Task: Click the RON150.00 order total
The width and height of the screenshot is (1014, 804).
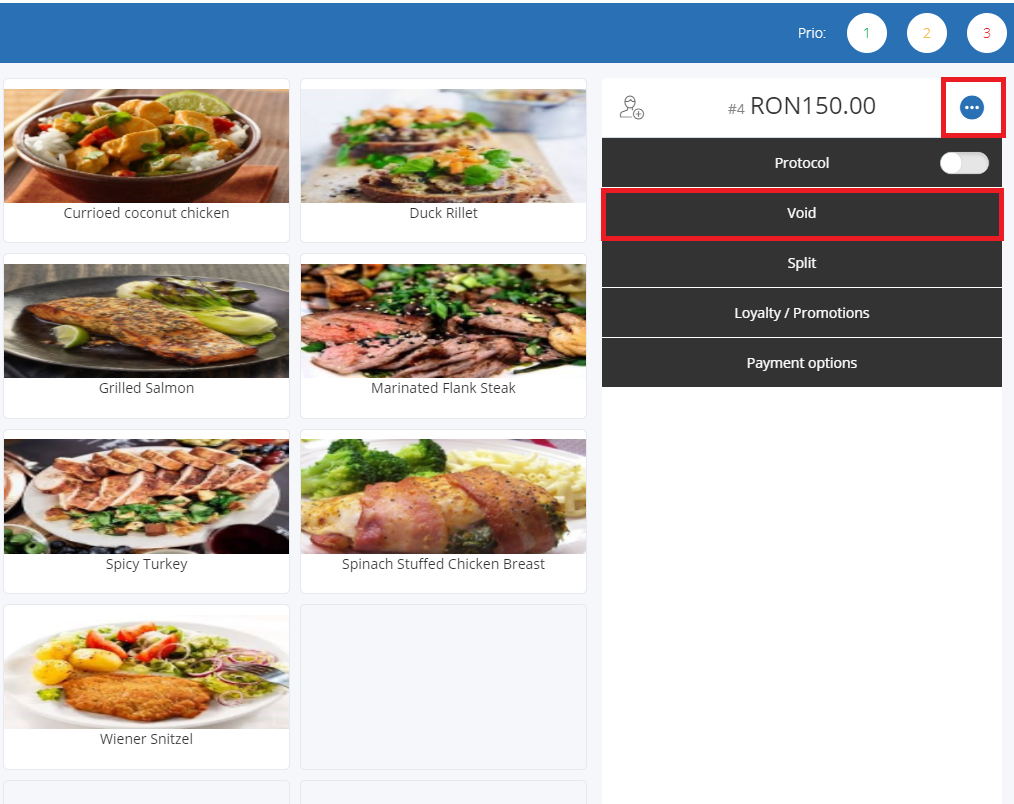Action: pos(812,106)
